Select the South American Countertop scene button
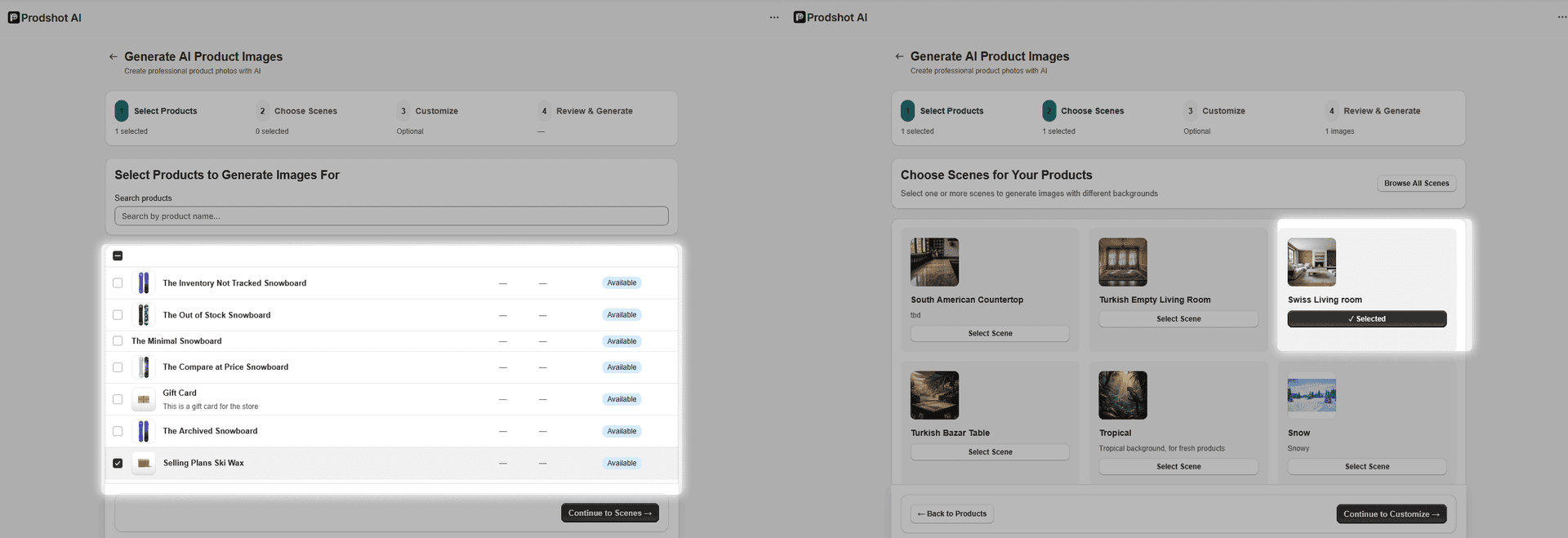1568x538 pixels. pyautogui.click(x=990, y=334)
